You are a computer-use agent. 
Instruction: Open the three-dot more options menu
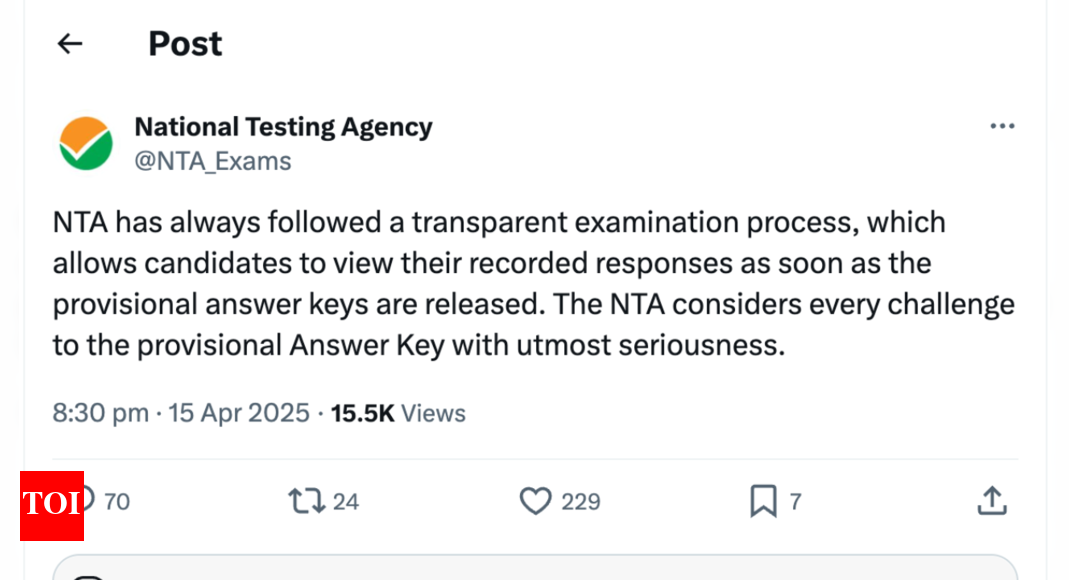click(1002, 126)
